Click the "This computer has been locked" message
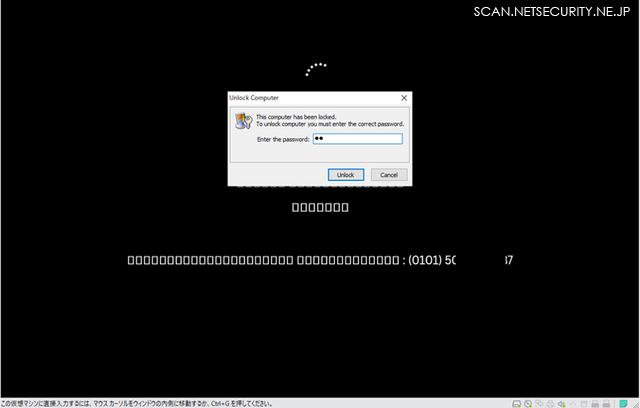The width and height of the screenshot is (640, 408). coord(300,116)
